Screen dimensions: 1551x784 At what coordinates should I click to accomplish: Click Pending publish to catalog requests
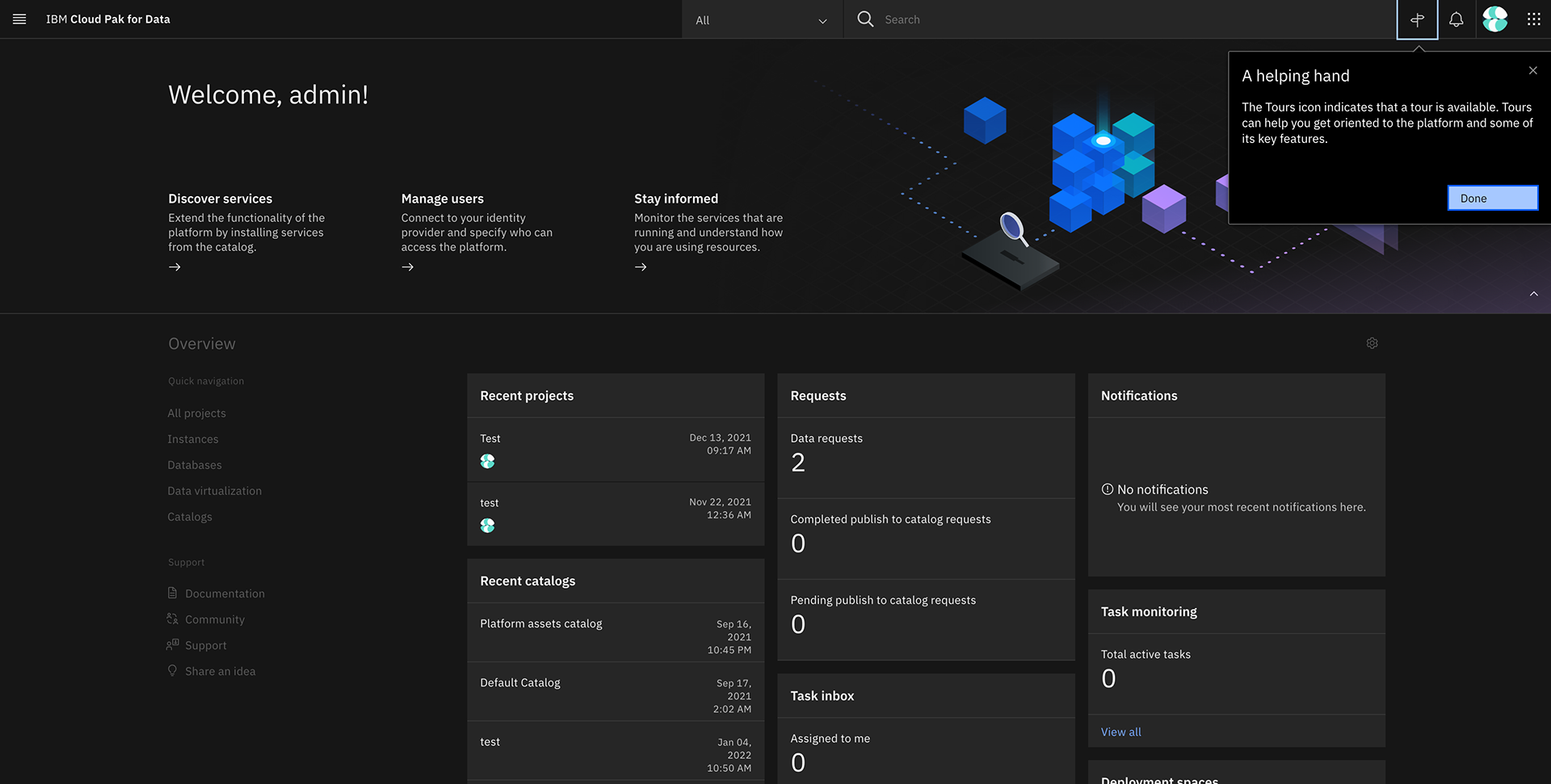883,600
